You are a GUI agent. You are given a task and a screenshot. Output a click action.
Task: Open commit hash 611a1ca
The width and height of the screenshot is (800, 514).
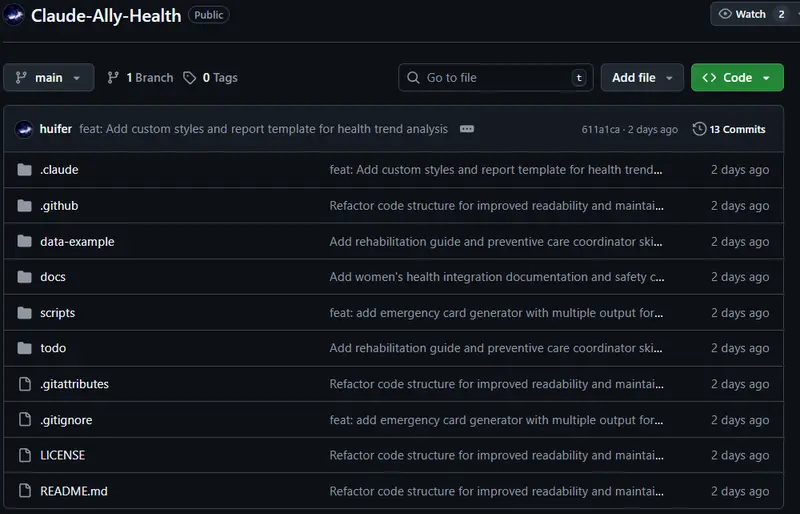click(599, 130)
